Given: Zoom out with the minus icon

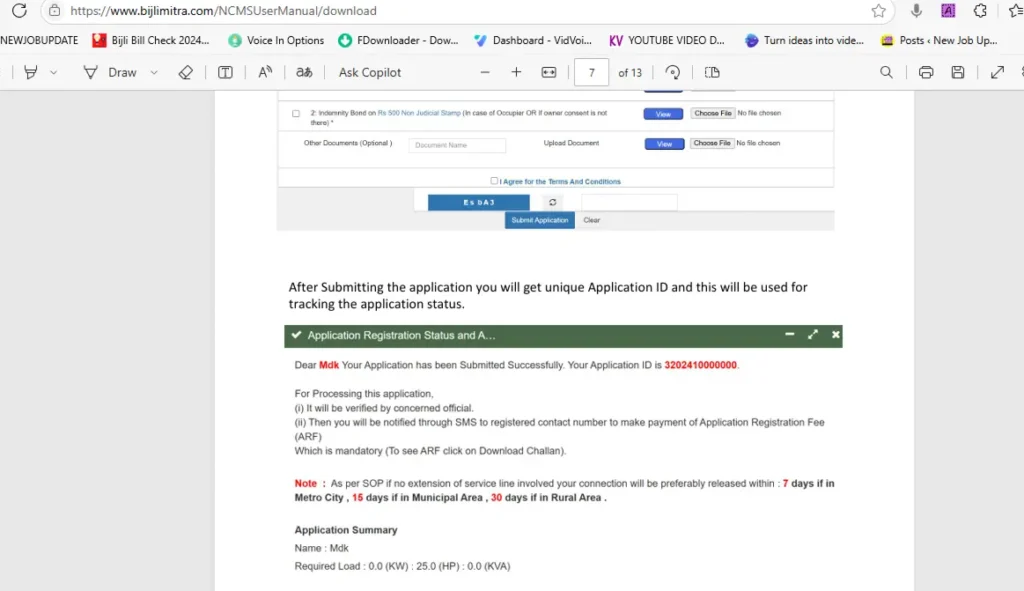Looking at the screenshot, I should (x=485, y=72).
